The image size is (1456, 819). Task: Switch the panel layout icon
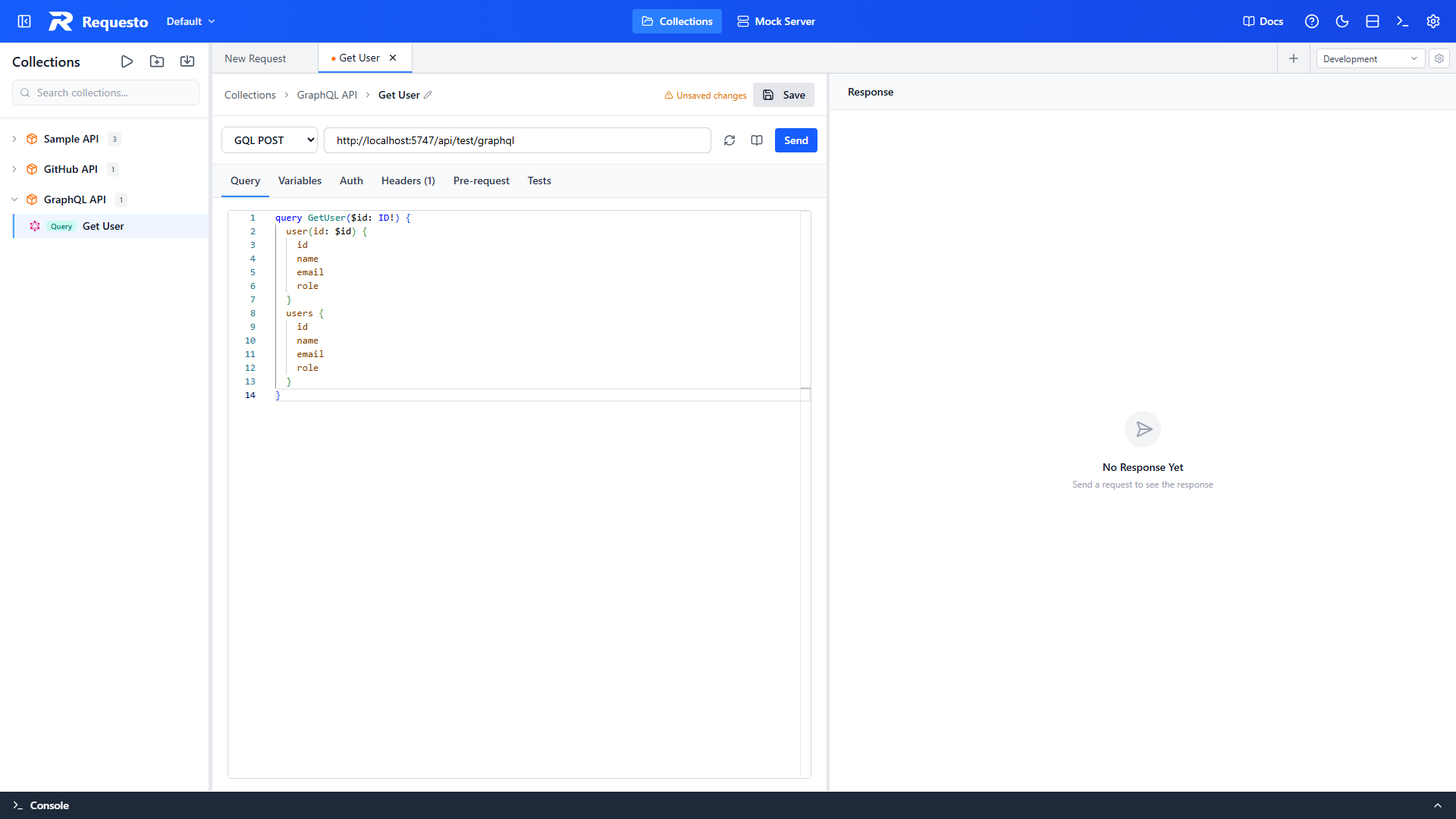click(1373, 21)
